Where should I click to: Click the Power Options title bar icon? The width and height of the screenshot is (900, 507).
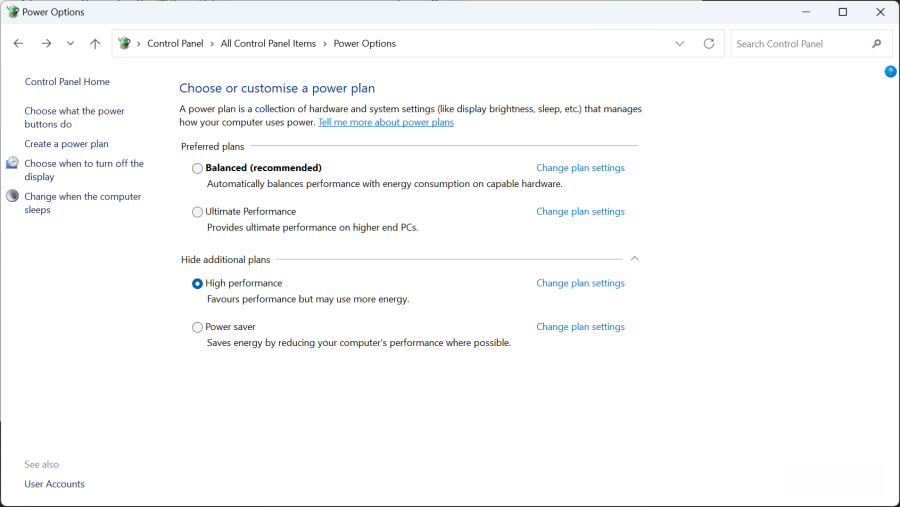[13, 11]
